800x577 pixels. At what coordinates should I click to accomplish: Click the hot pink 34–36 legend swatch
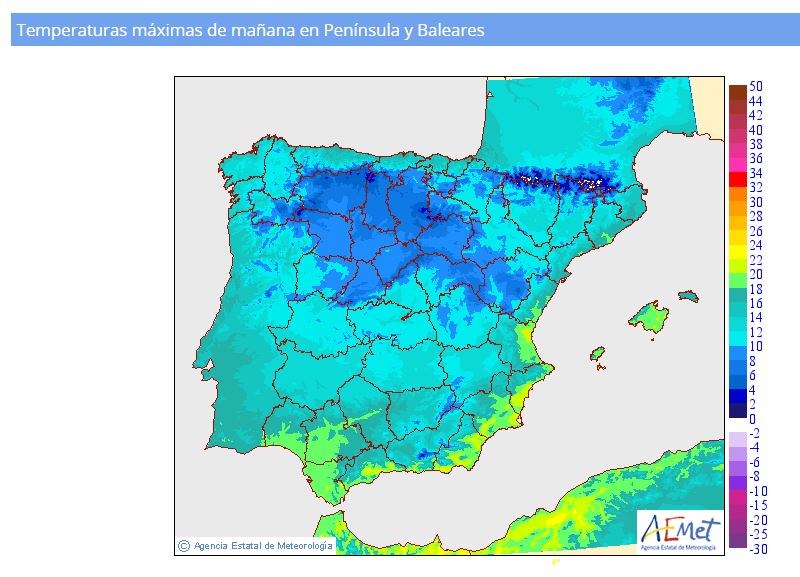(x=737, y=166)
